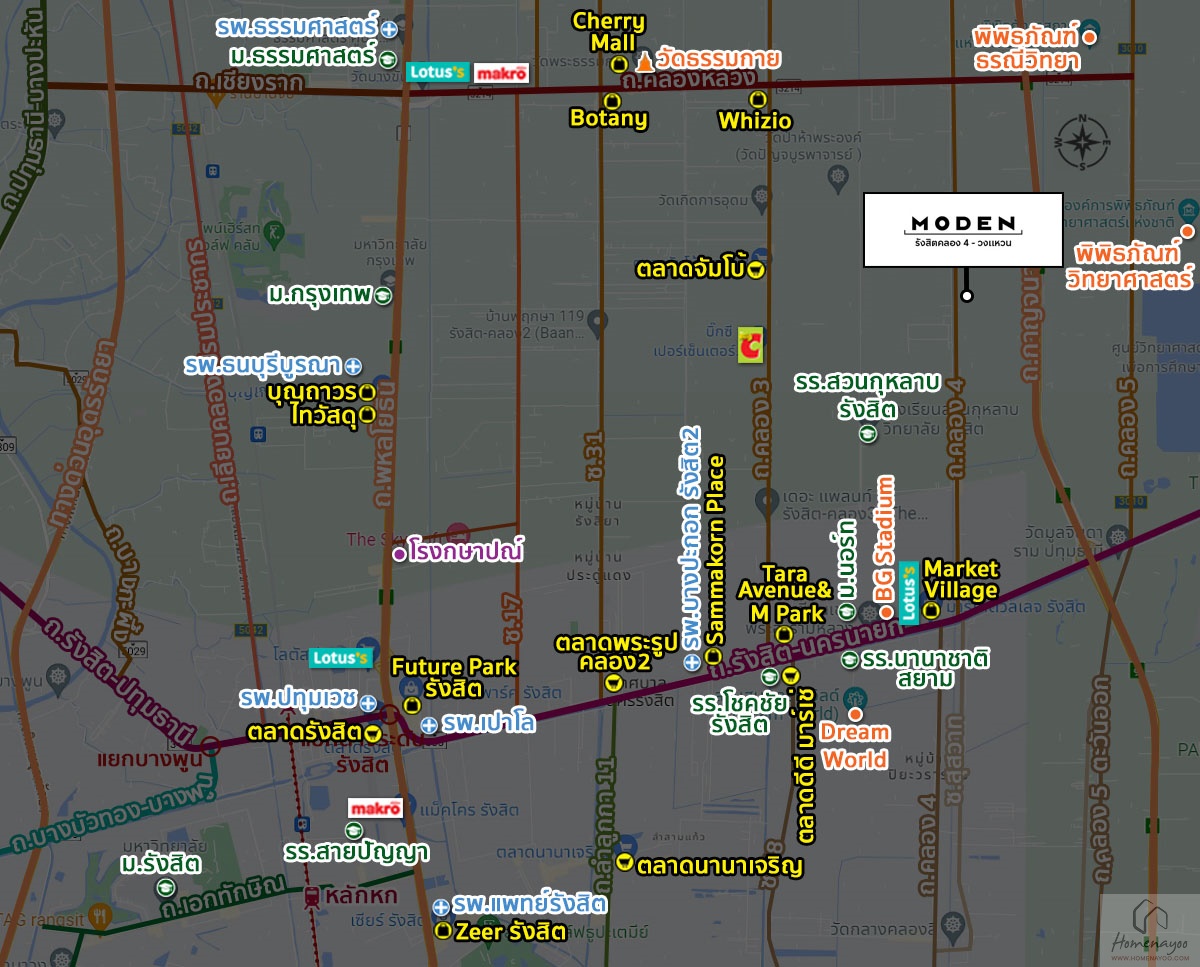Viewport: 1200px width, 967px height.
Task: Select the "Dream World" label
Action: (x=854, y=746)
